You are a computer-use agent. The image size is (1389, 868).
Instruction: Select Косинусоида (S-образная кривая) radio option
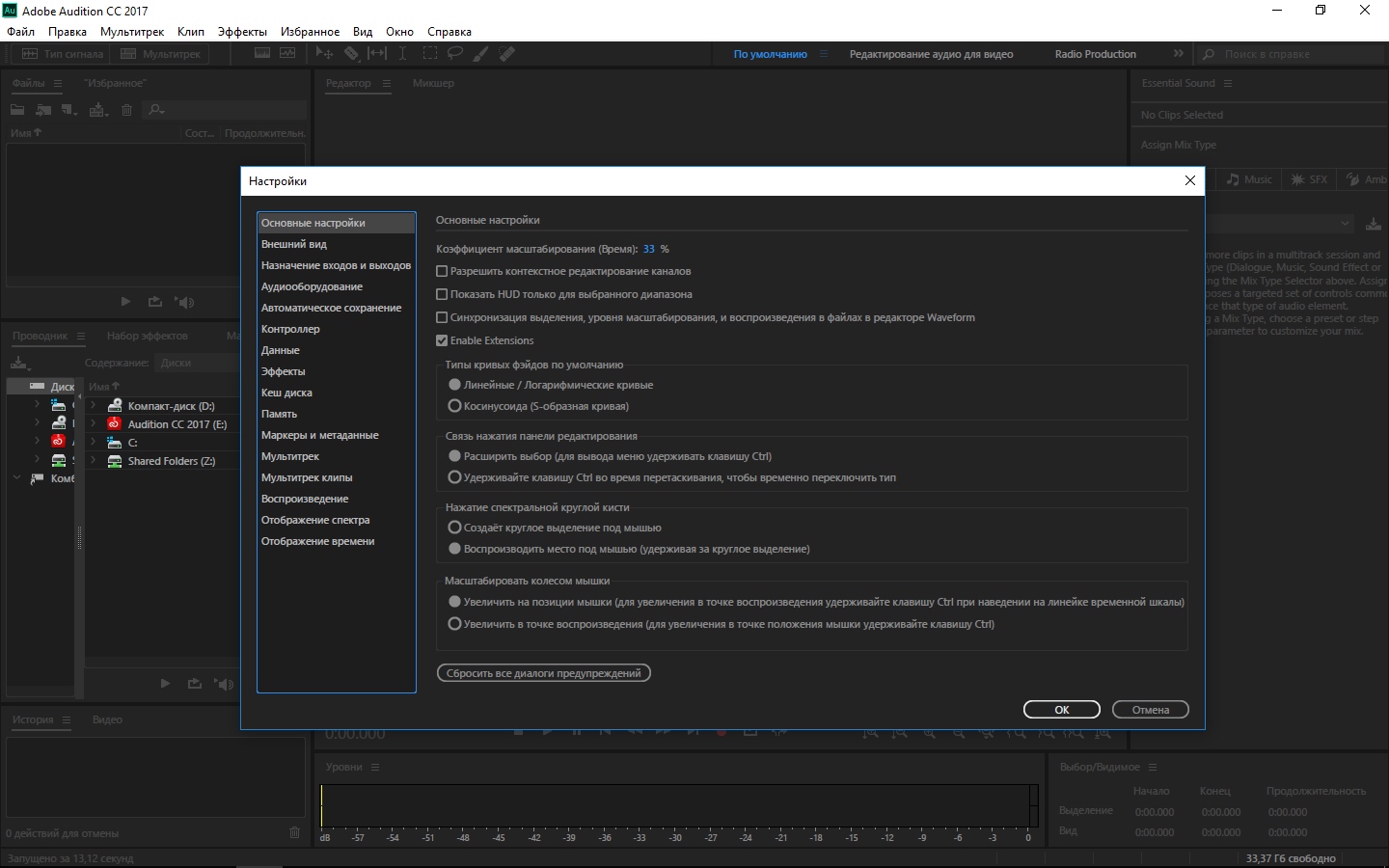tap(454, 406)
